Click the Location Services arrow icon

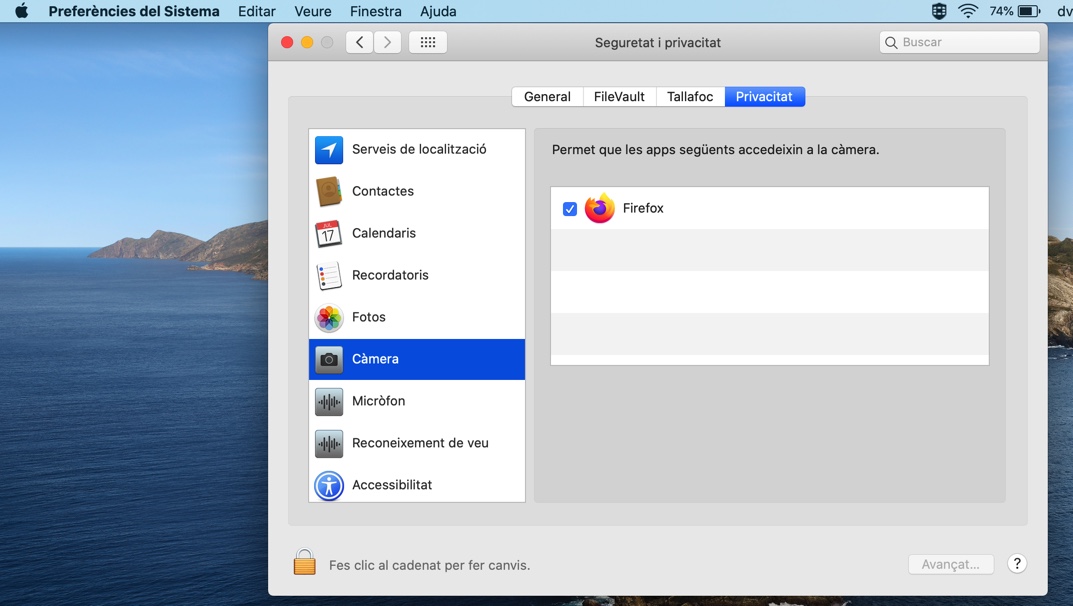click(329, 150)
